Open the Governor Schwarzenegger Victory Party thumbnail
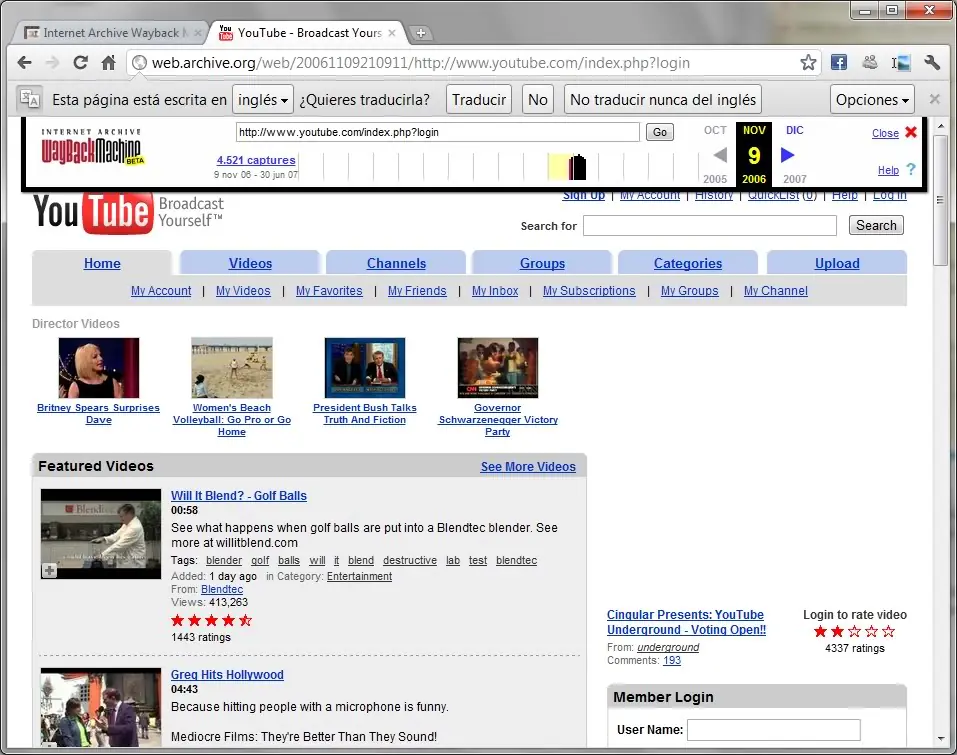This screenshot has height=755, width=957. [x=498, y=367]
